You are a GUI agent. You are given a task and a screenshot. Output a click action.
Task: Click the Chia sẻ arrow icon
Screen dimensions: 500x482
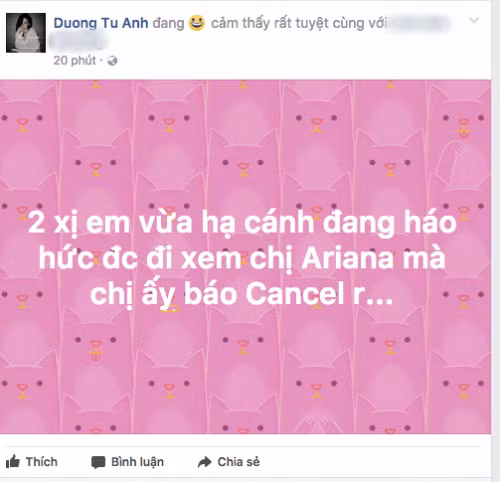point(205,462)
